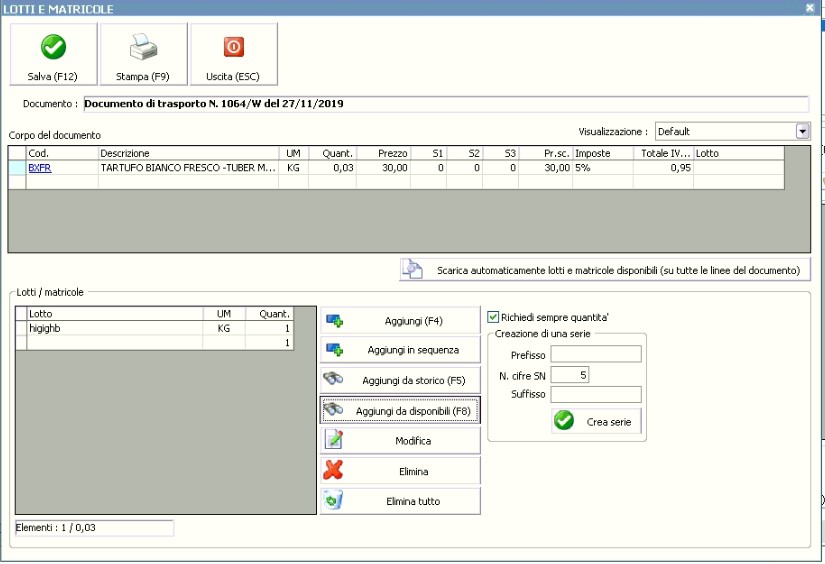The image size is (825, 564).
Task: Click the red X Elimina icon
Action: [333, 470]
